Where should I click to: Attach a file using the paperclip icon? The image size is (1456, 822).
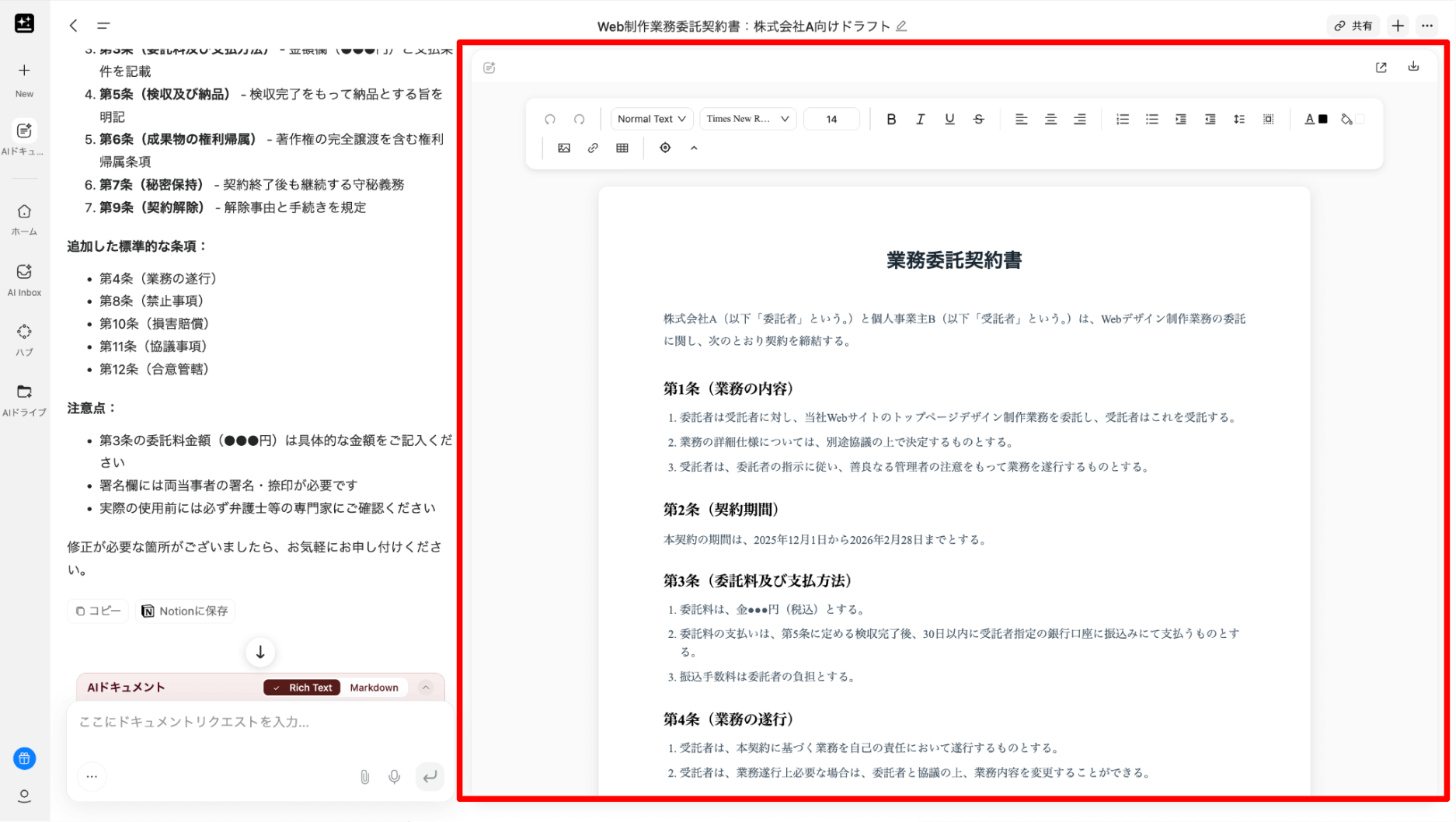(x=364, y=776)
